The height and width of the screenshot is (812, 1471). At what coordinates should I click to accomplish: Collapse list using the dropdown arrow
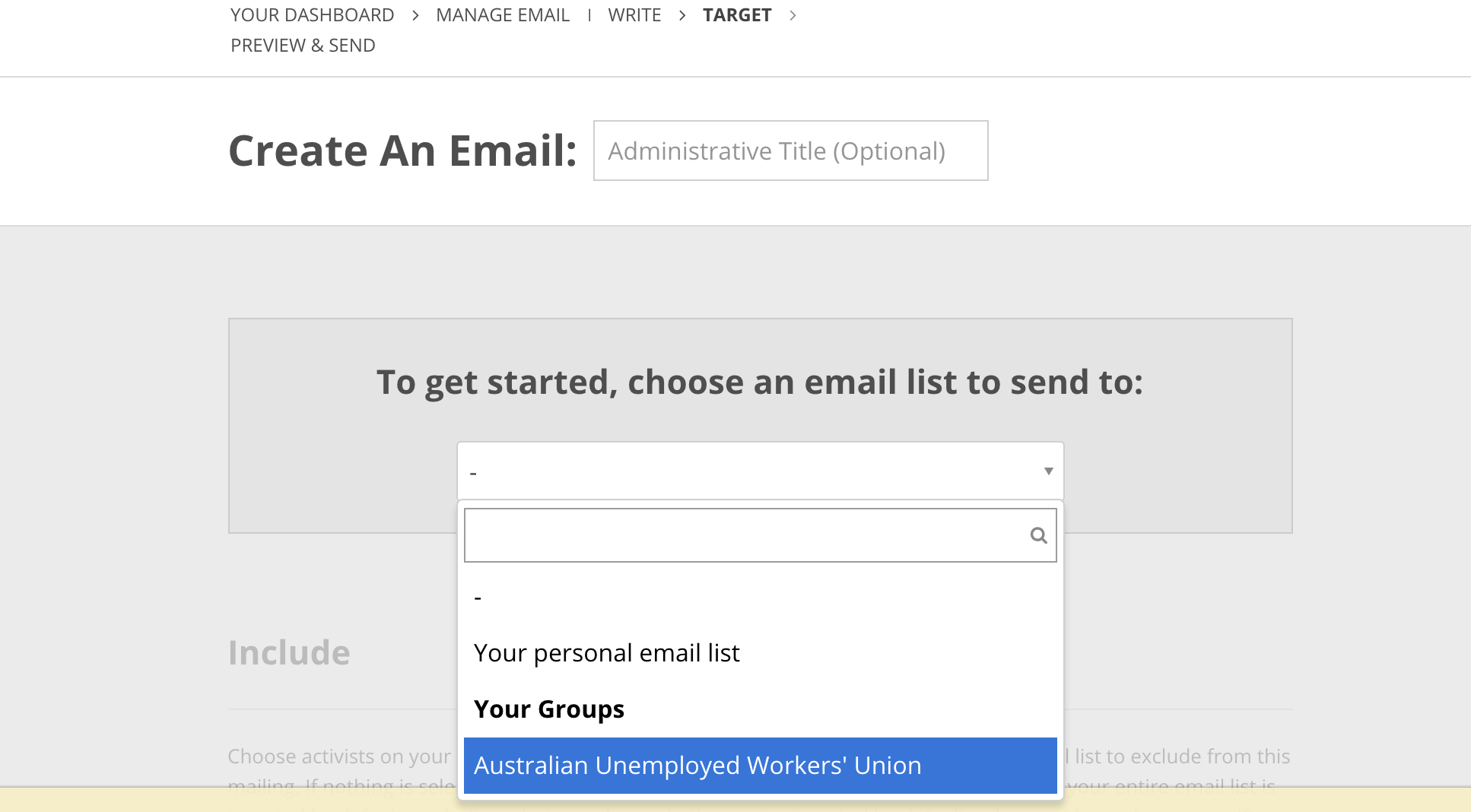coord(1048,471)
